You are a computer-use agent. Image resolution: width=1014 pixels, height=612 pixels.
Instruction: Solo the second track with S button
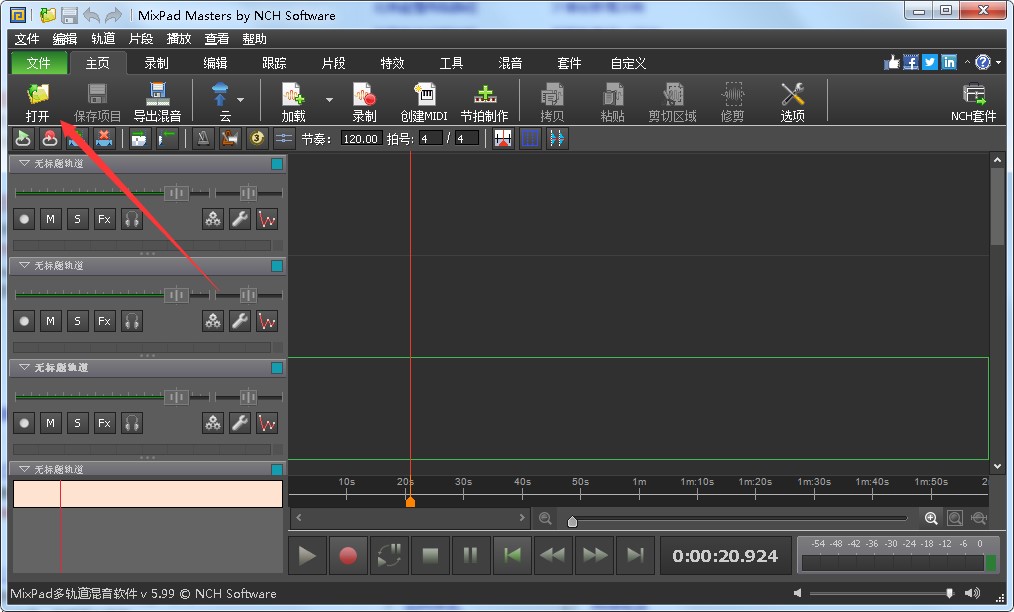tap(77, 321)
